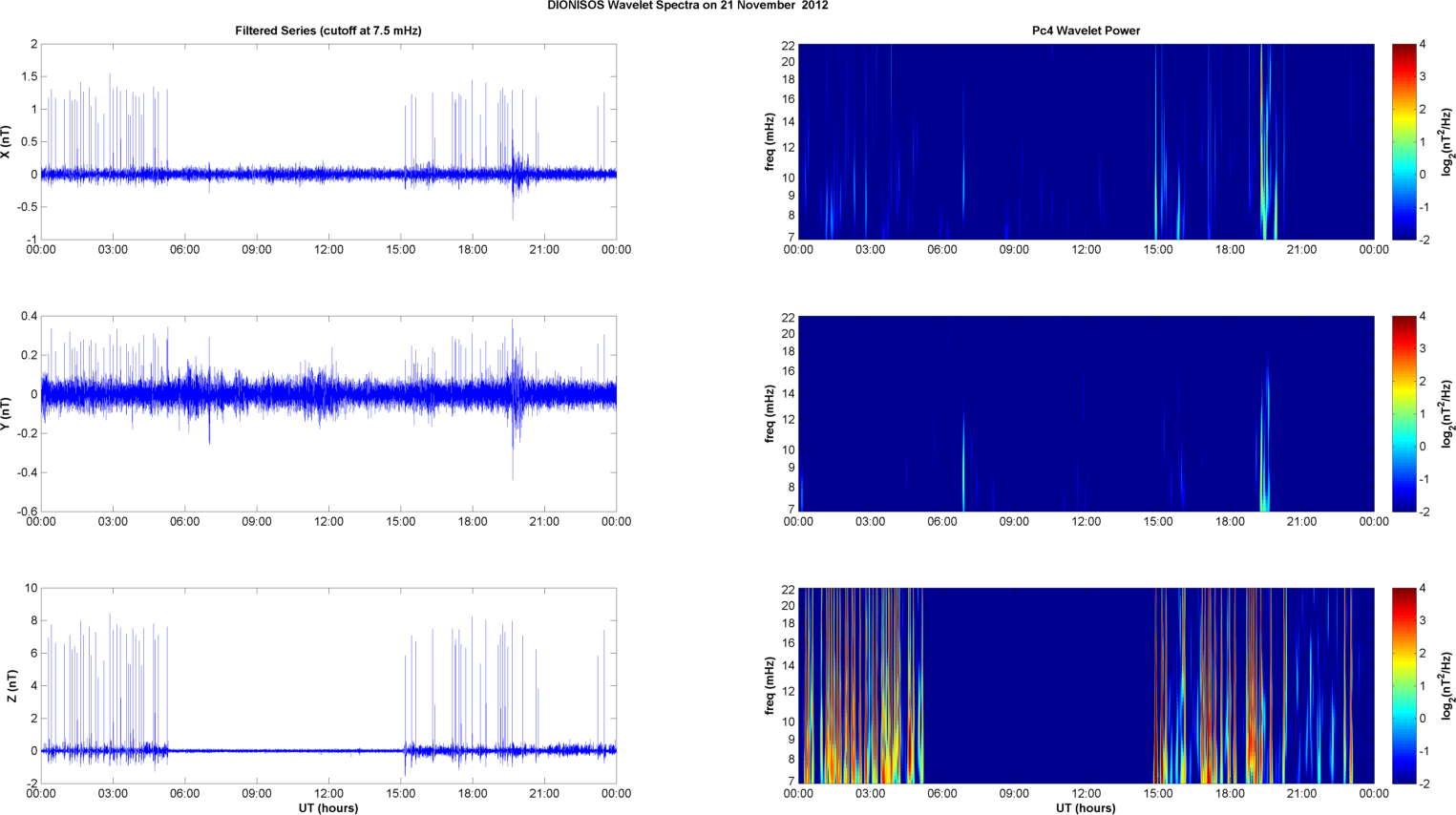Click the "freq (mHz)" label of the bottom spectrogram
The height and width of the screenshot is (815, 1456).
tap(770, 686)
